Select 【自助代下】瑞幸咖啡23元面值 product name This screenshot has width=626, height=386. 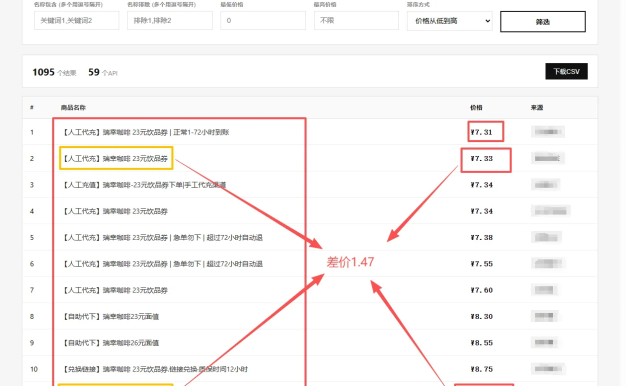[x=111, y=317]
